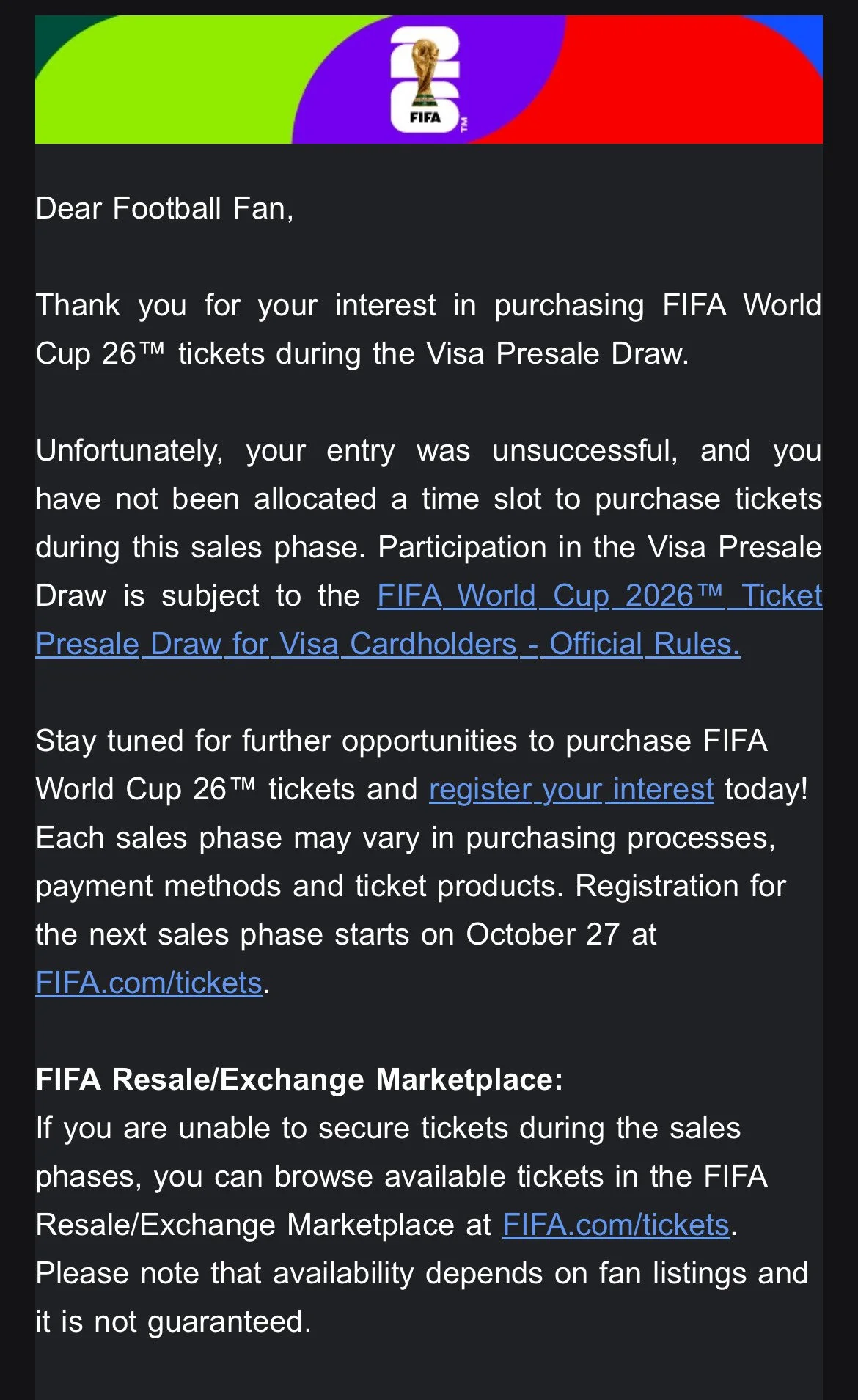Click the red section of the banner
This screenshot has height=1400, width=858.
tap(660, 81)
